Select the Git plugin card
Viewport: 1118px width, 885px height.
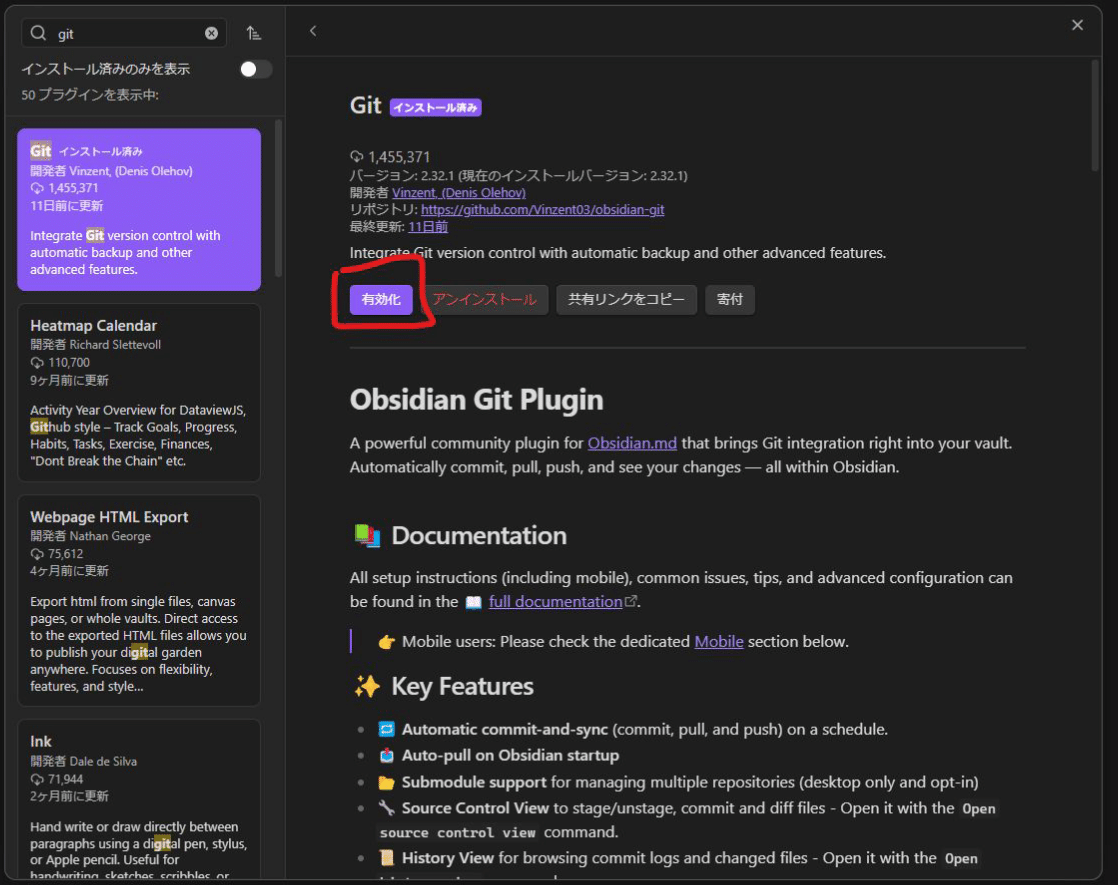(x=139, y=209)
